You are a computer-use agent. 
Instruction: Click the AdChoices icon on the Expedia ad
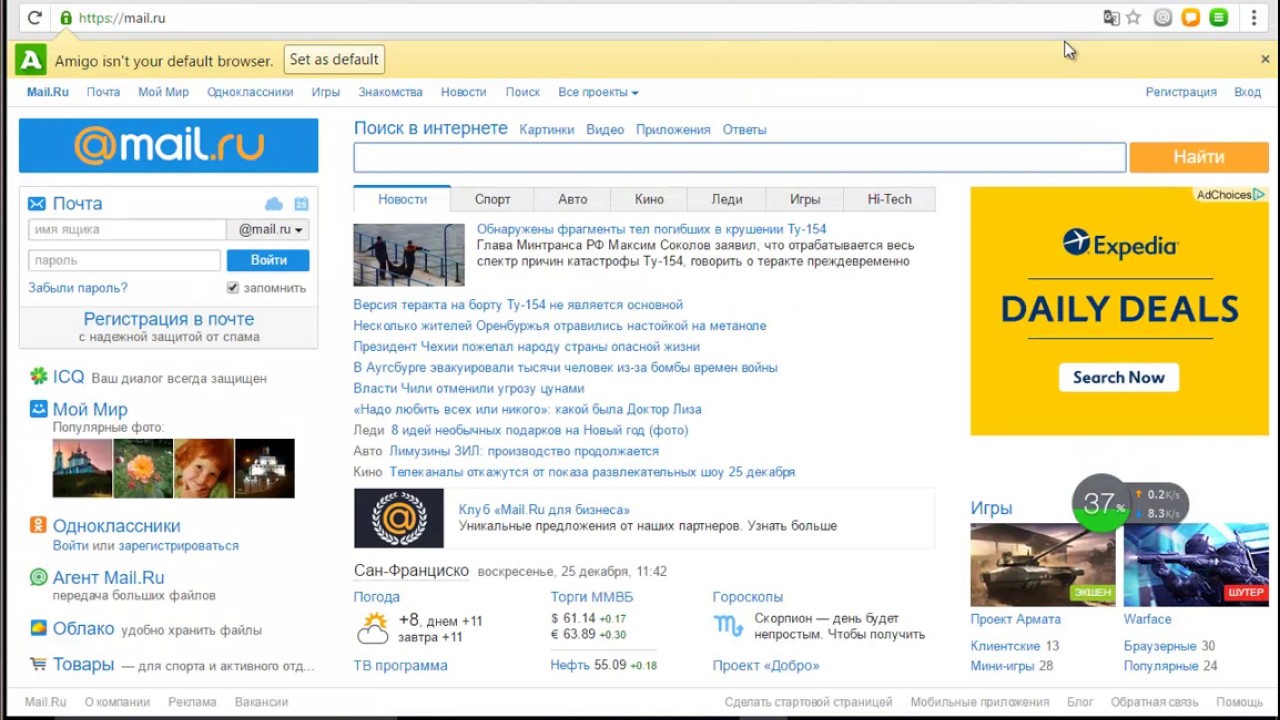coord(1259,195)
